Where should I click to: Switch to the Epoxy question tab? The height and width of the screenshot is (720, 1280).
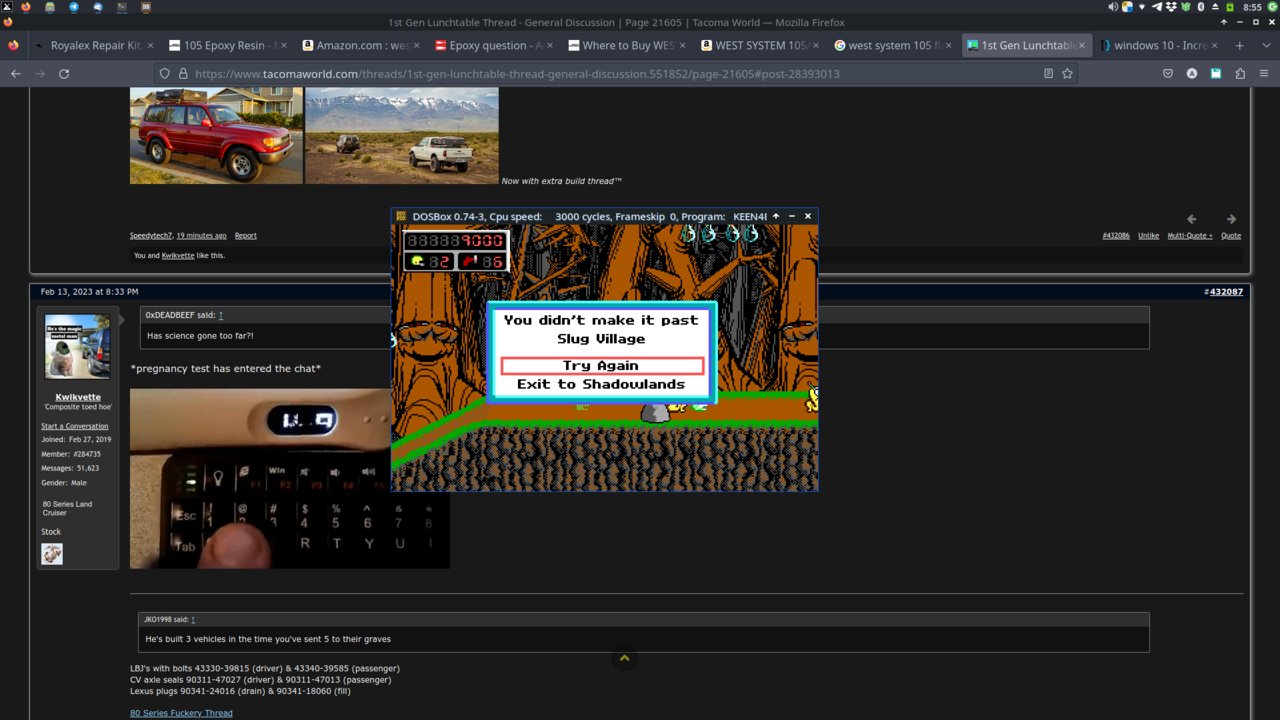pyautogui.click(x=492, y=45)
